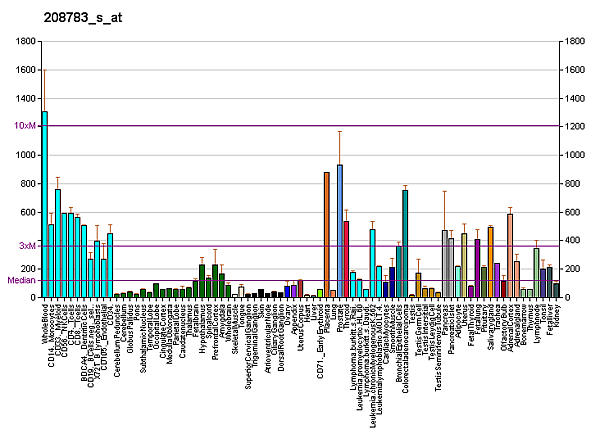Select the purple 10xM threshold label

coord(26,126)
